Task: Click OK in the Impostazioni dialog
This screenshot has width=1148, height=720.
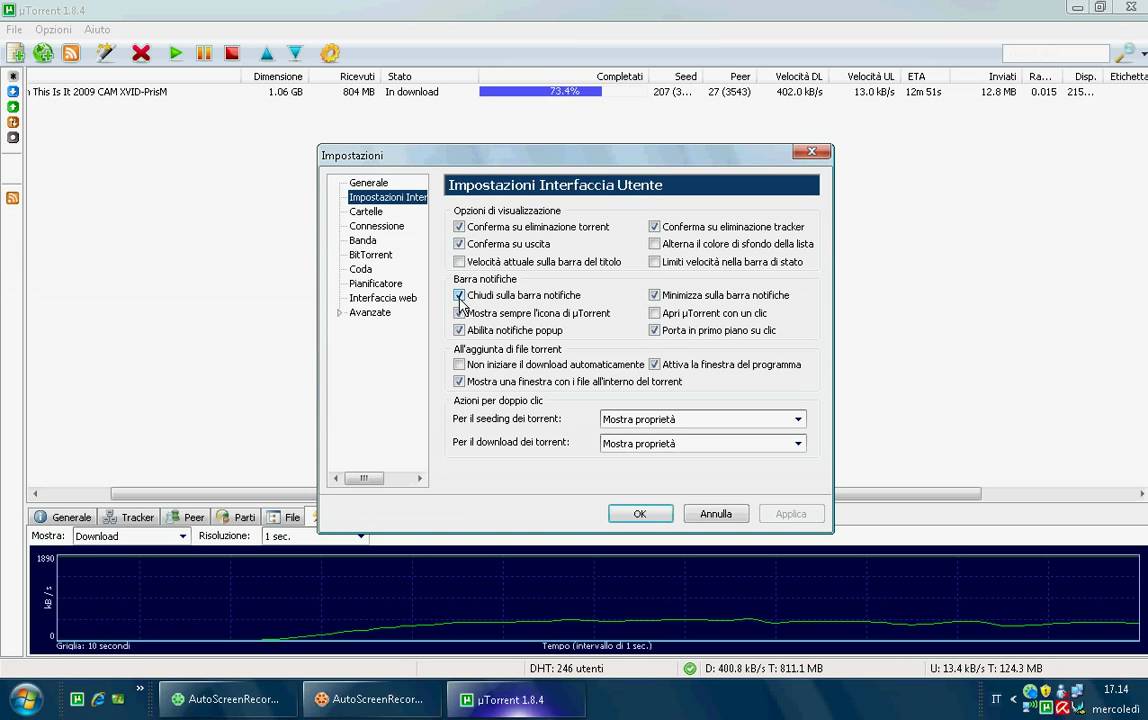Action: coord(641,513)
